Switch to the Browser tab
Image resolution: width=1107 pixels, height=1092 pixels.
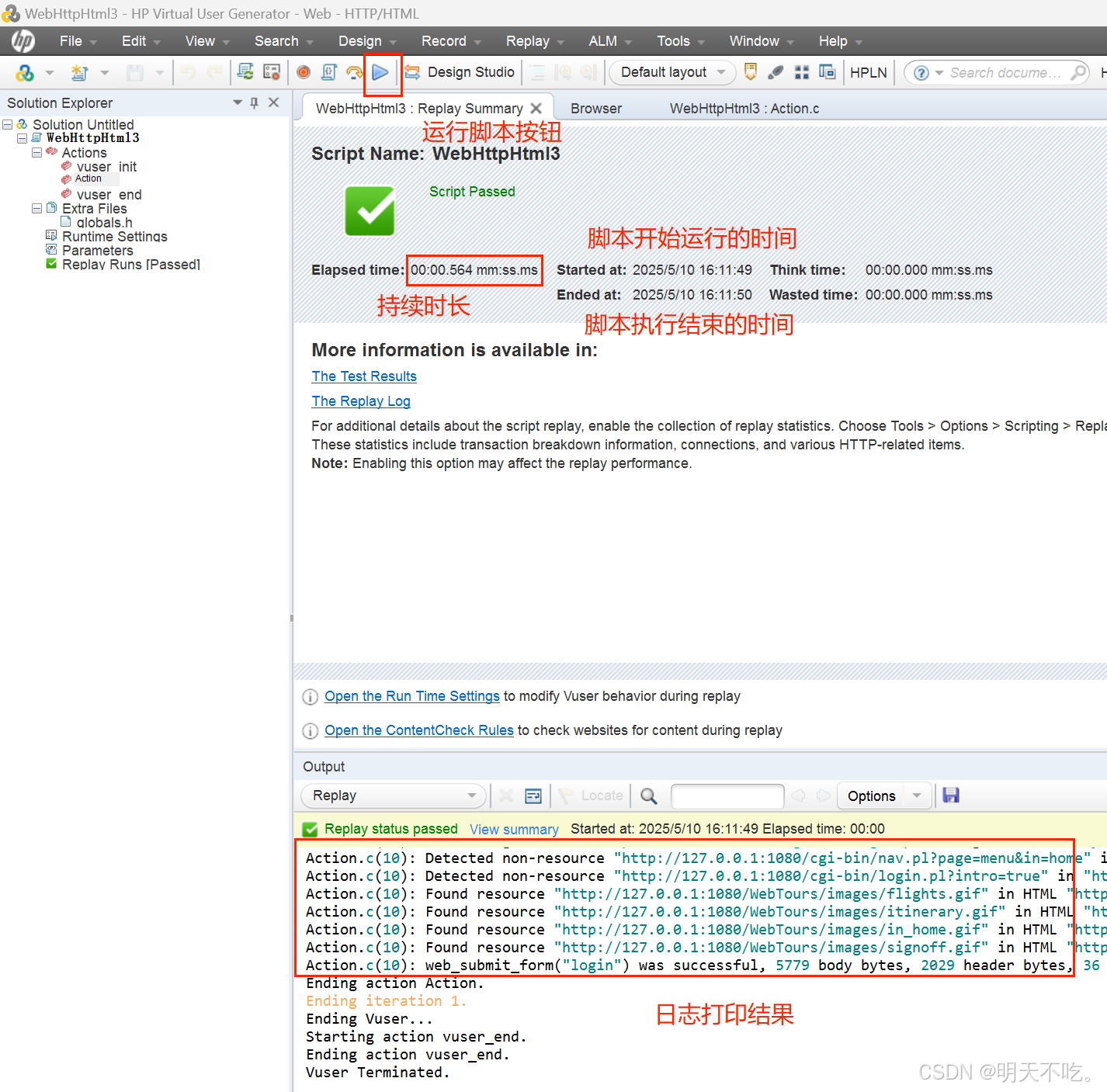tap(596, 109)
